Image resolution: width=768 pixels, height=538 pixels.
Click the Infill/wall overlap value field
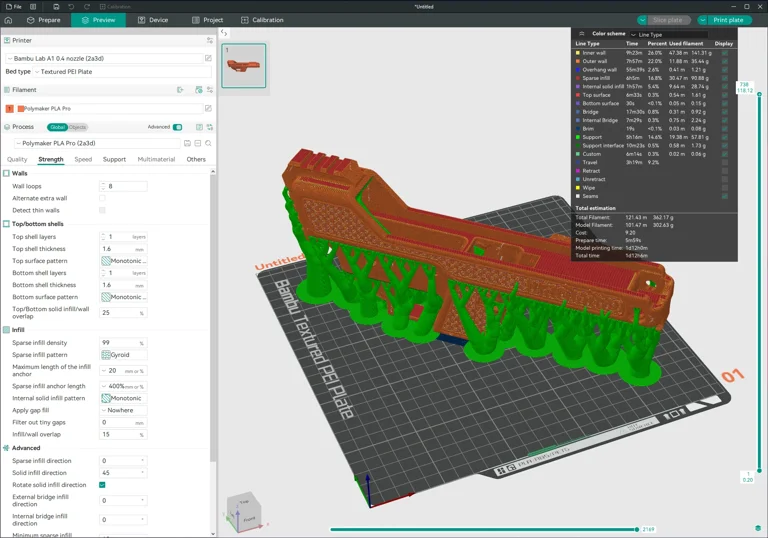(x=123, y=434)
